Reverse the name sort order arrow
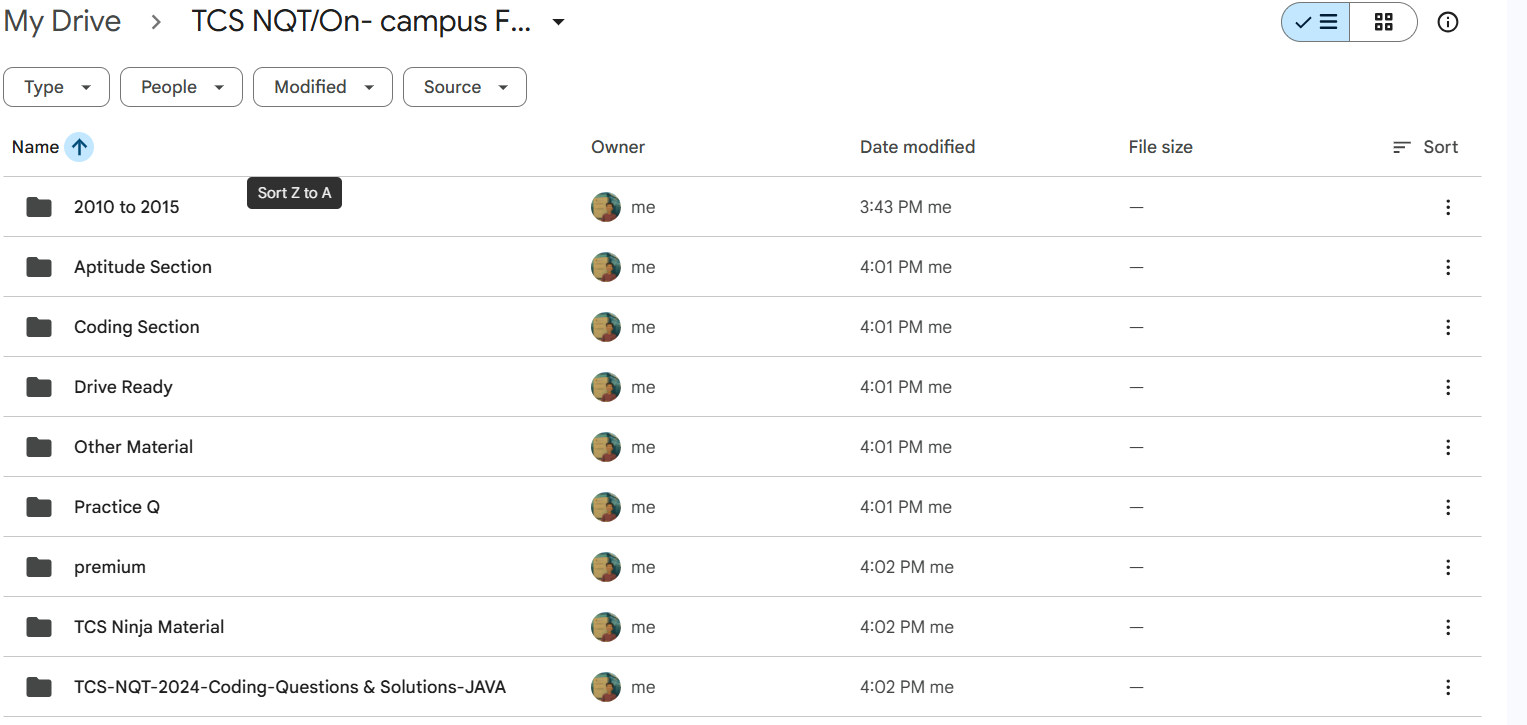The height and width of the screenshot is (725, 1527). [79, 147]
